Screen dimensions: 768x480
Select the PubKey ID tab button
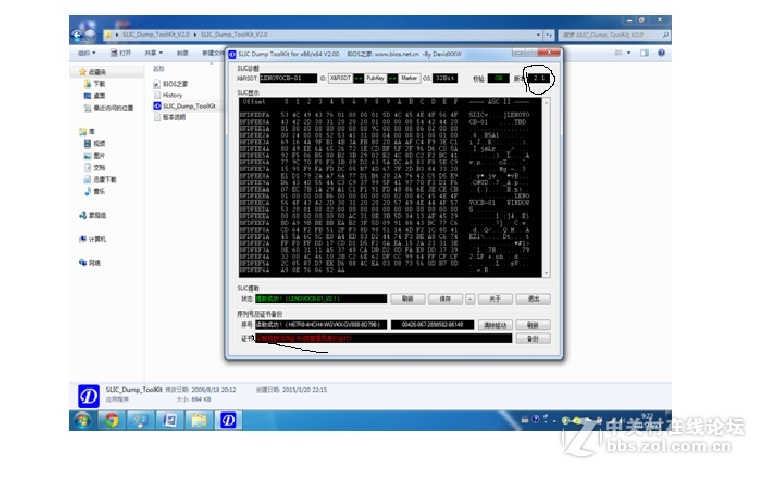[376, 78]
